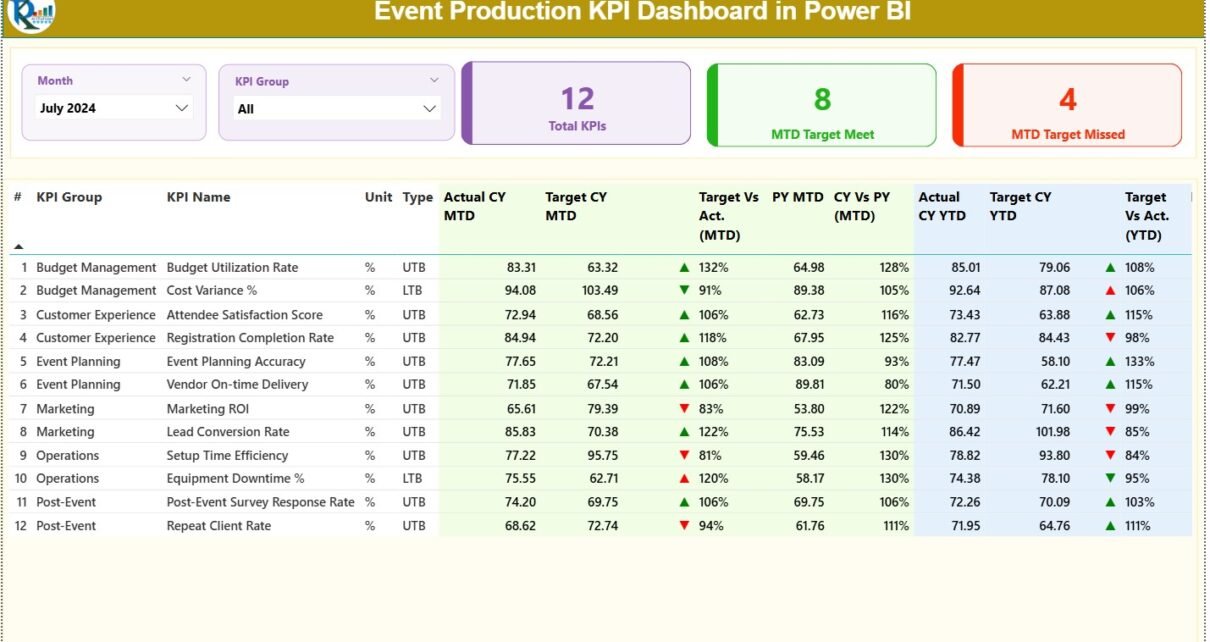This screenshot has height=642, width=1210.
Task: Collapse the Month slicer header chevron
Action: [x=186, y=80]
